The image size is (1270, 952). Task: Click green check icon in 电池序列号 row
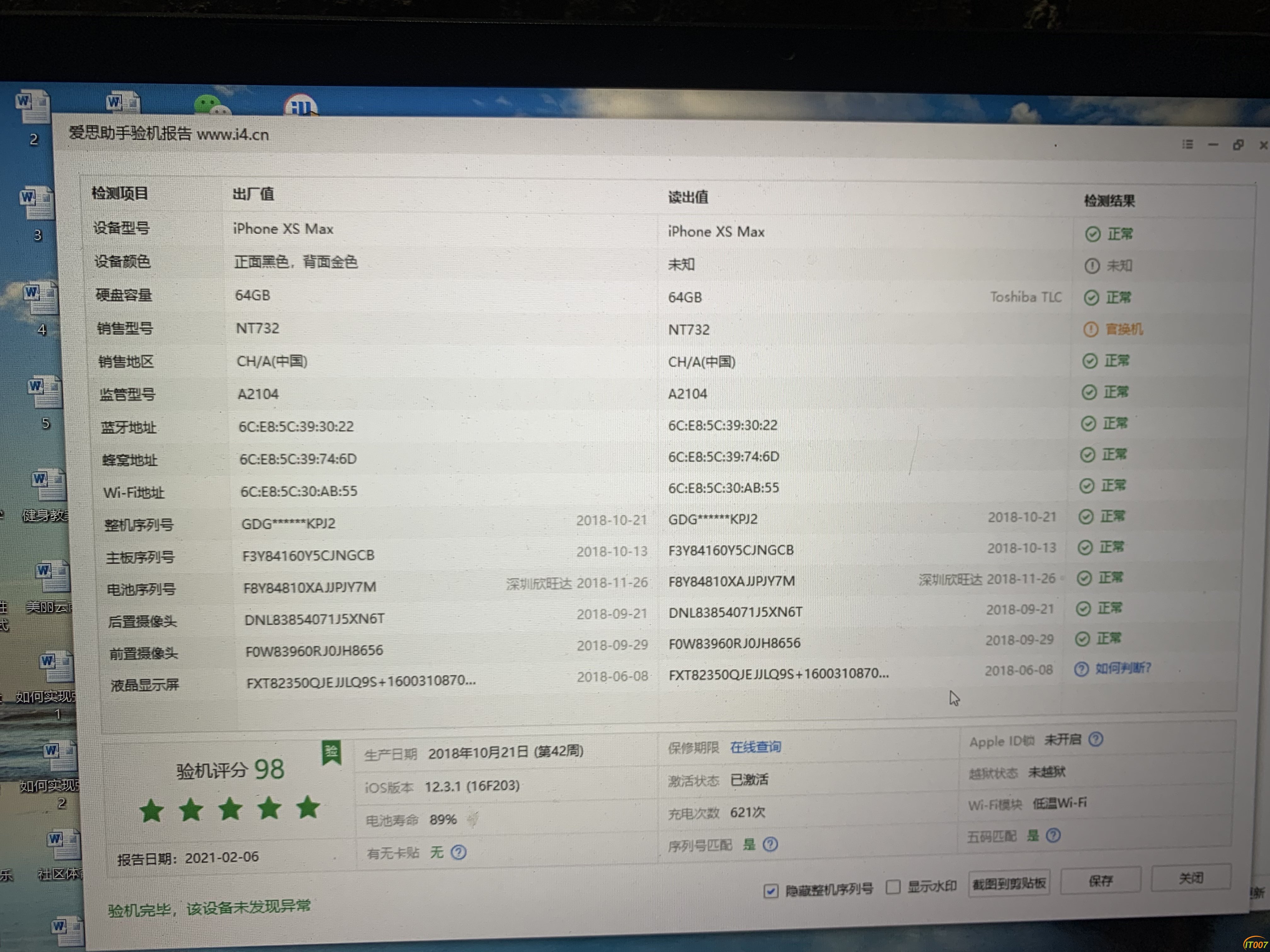(1084, 578)
